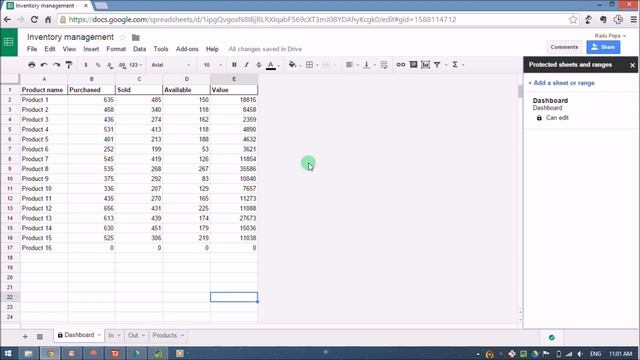The width and height of the screenshot is (640, 360).
Task: Undo the last action
Action: click(44, 64)
